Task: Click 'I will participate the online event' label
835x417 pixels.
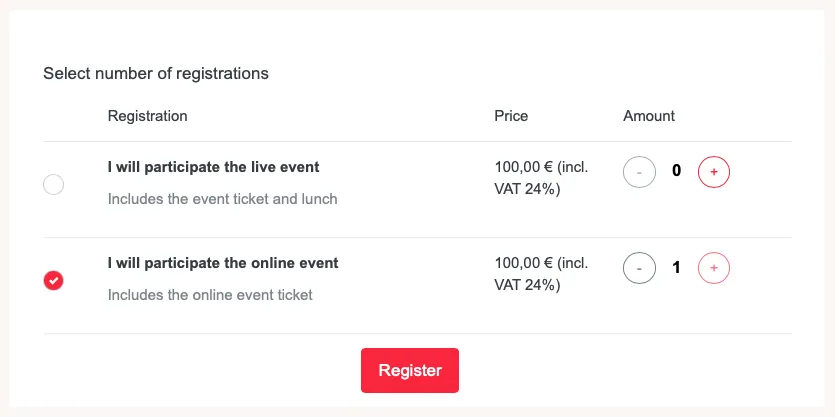Action: coord(223,263)
